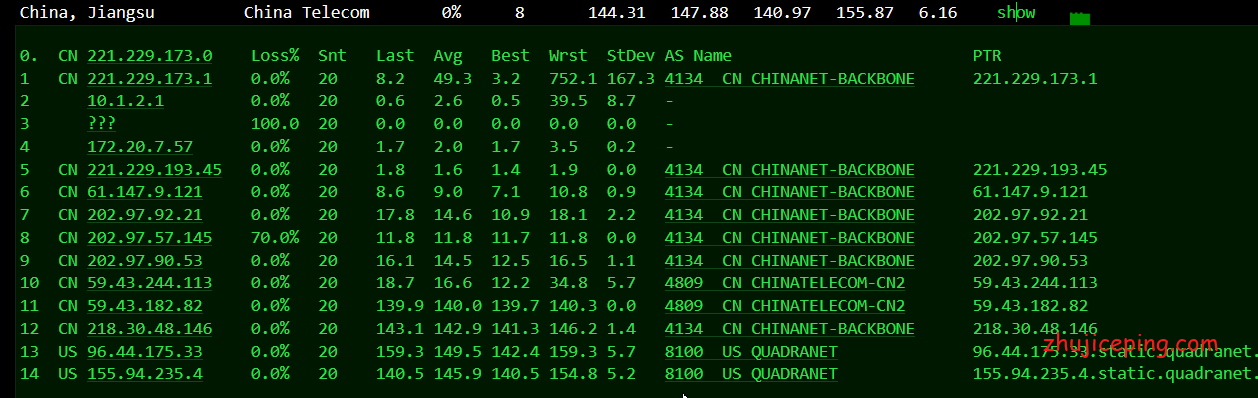Open the IP link 59.43.182.82
Screen dimensions: 1258x398
pyautogui.click(x=145, y=306)
